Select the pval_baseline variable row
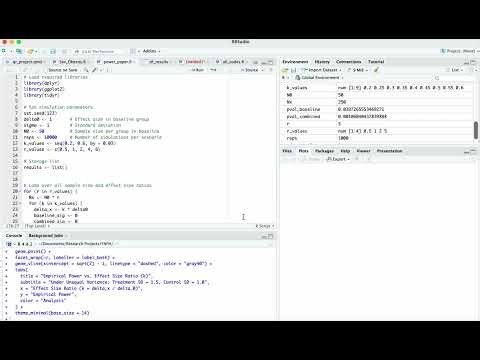Image resolution: width=480 pixels, height=360 pixels. click(x=377, y=109)
